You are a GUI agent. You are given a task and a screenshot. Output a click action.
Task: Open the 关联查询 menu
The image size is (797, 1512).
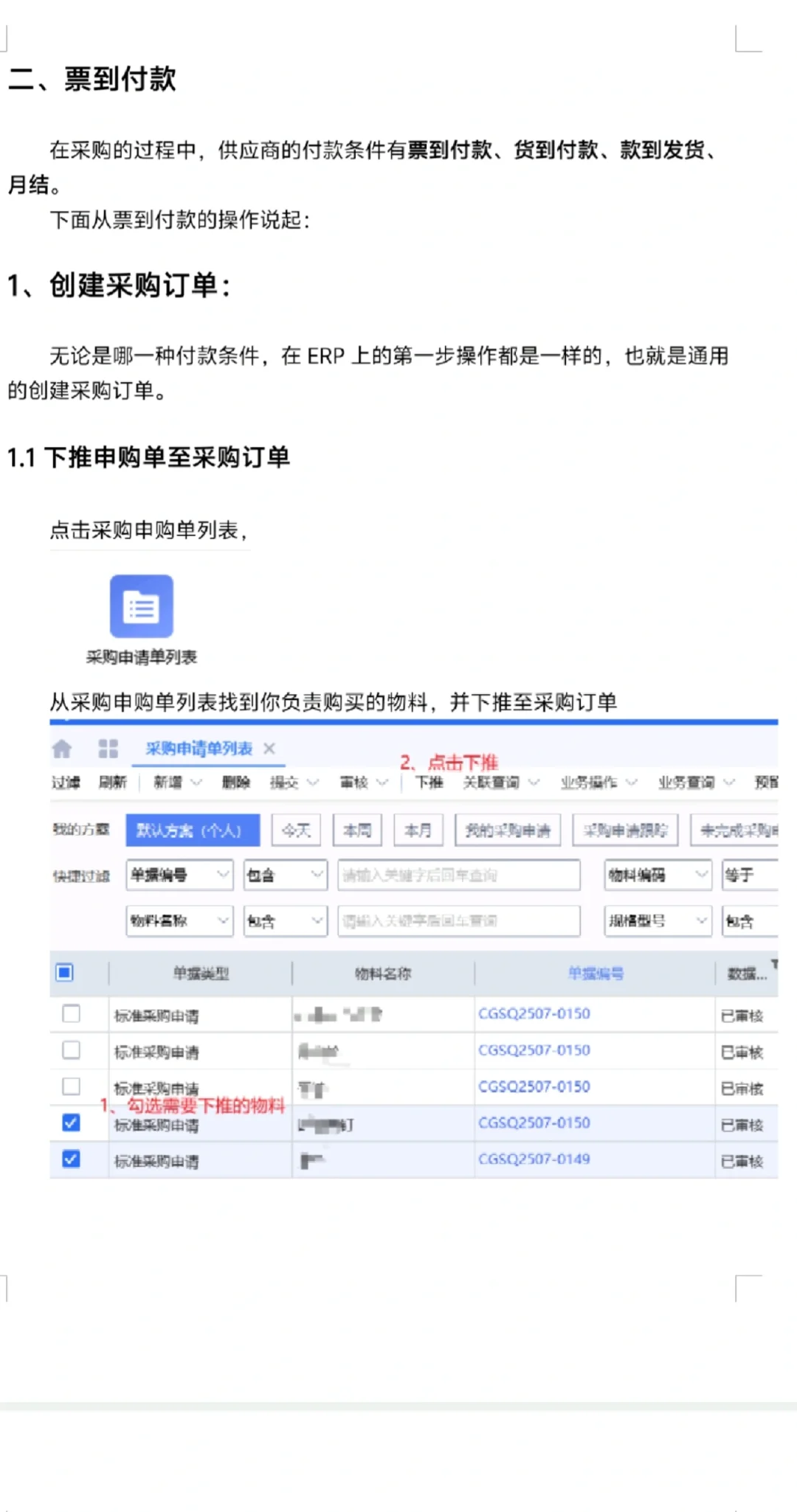[501, 783]
